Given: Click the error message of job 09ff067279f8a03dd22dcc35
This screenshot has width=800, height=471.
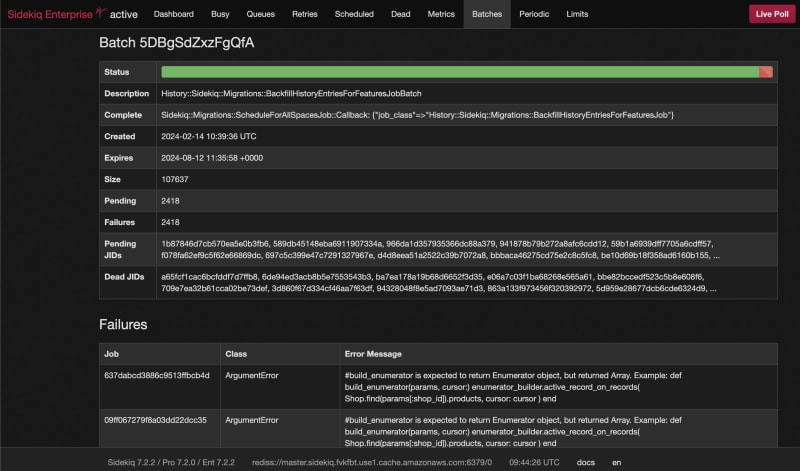Looking at the screenshot, I should (513, 431).
